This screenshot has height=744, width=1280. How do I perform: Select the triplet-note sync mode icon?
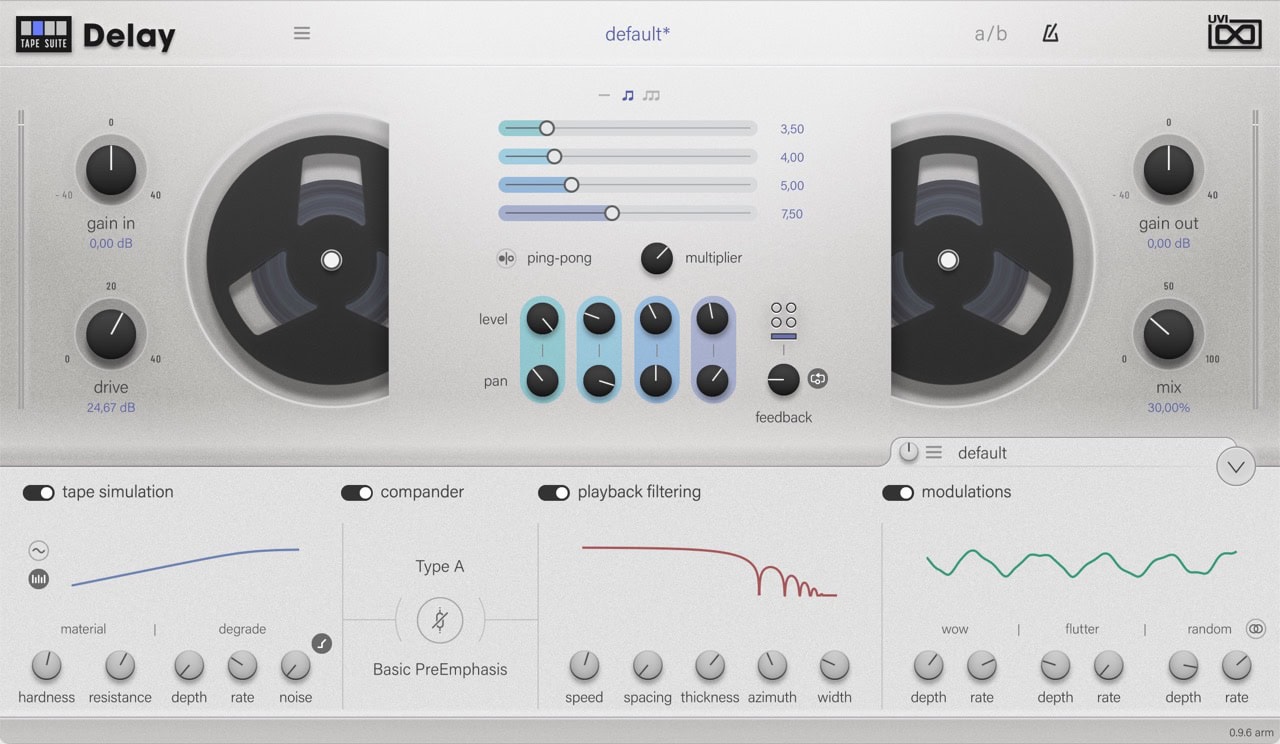pyautogui.click(x=652, y=96)
